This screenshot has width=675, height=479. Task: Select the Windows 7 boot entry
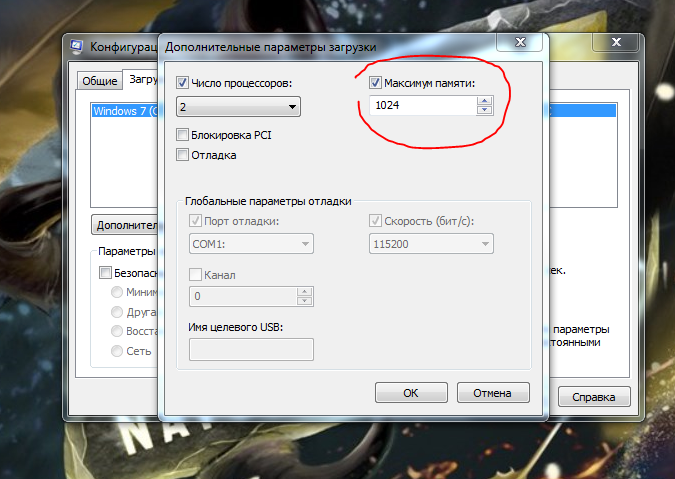pos(125,111)
